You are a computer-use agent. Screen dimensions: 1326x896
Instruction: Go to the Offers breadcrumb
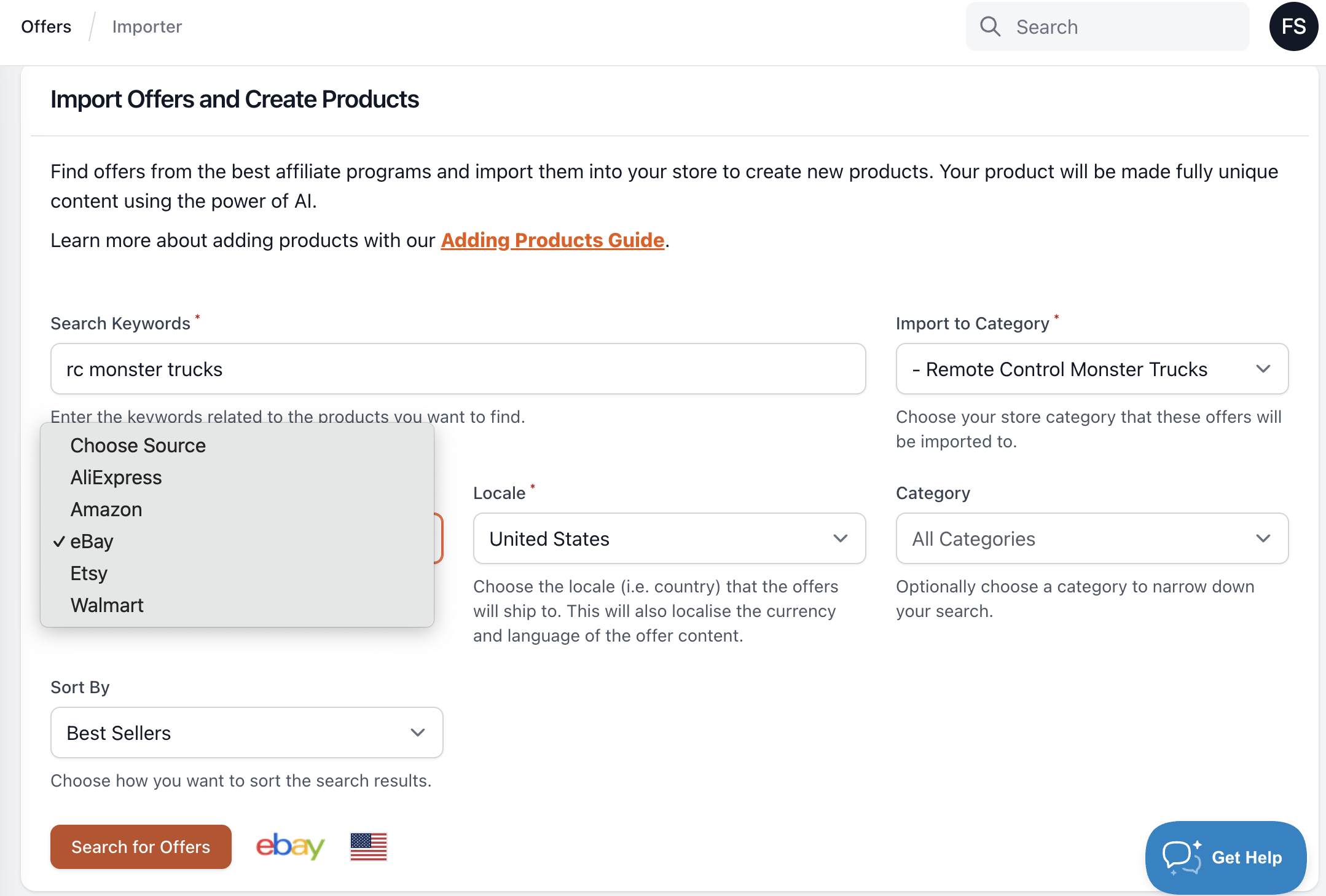(46, 26)
